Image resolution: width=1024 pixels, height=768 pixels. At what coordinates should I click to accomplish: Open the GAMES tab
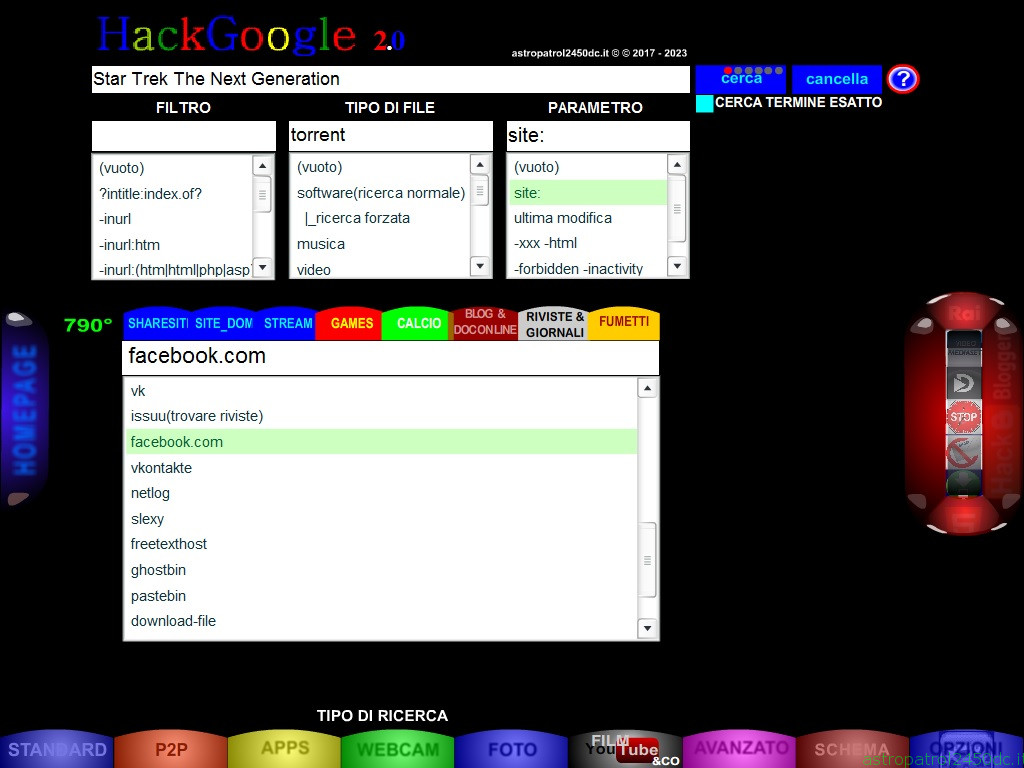click(x=351, y=323)
